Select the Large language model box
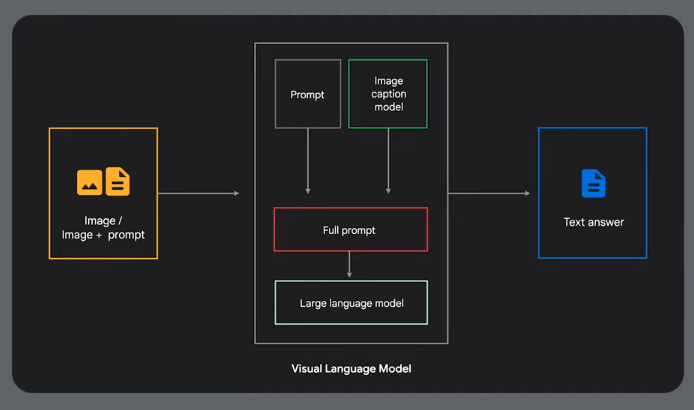 pos(351,303)
